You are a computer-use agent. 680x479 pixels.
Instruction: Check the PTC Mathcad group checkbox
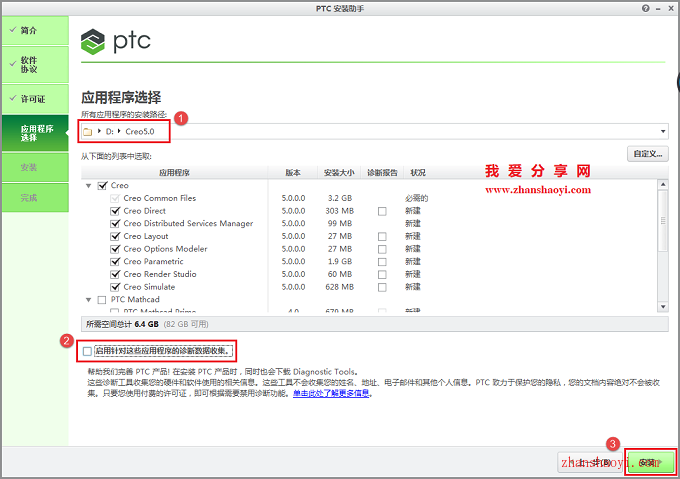tap(102, 300)
